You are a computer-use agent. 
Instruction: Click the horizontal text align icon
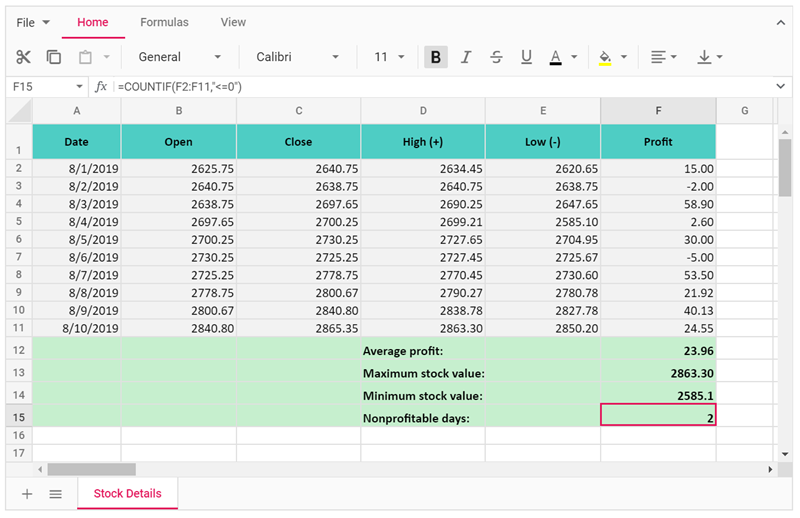(x=657, y=57)
